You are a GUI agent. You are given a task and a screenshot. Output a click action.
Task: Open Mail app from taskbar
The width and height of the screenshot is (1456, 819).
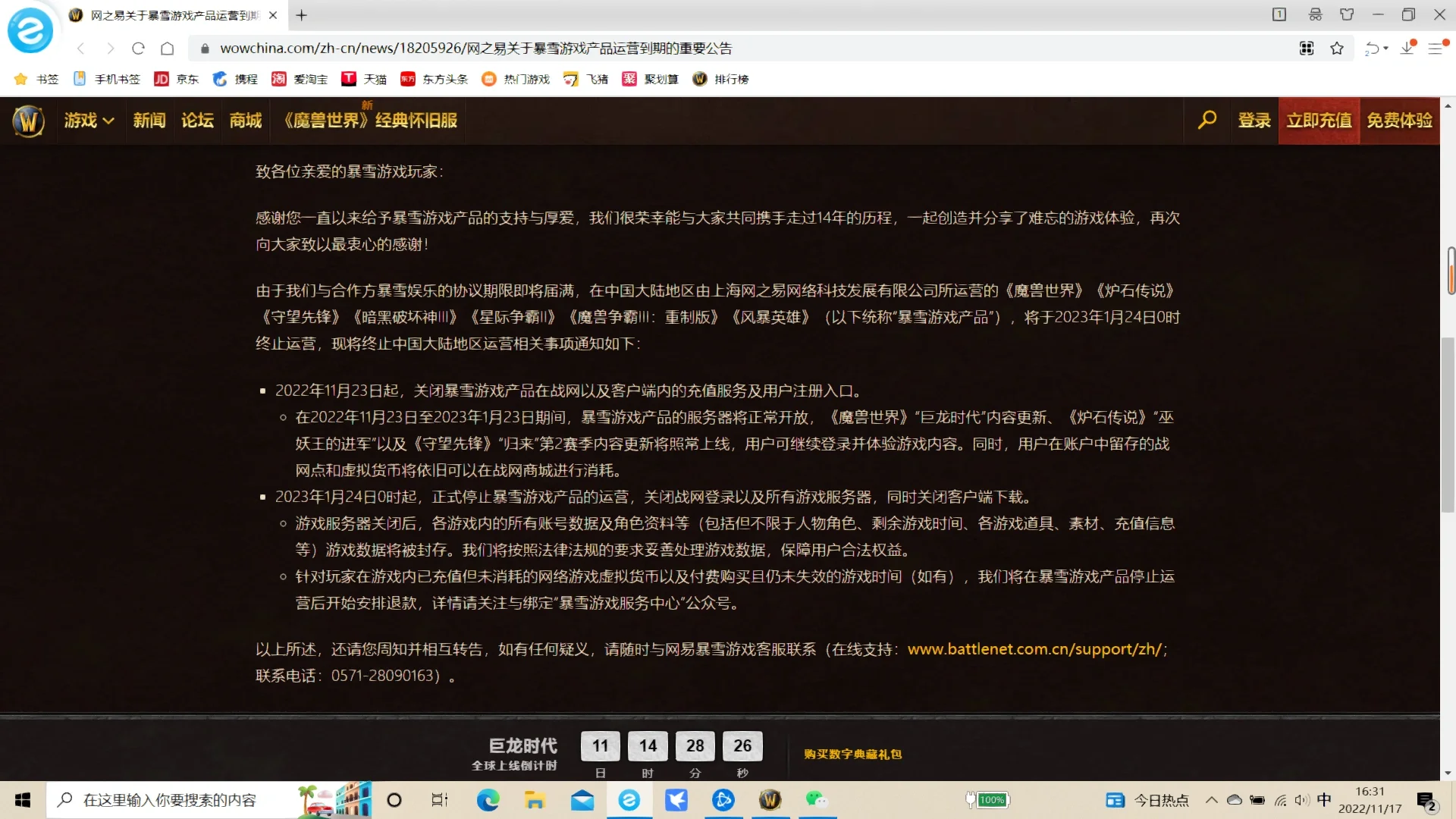[582, 800]
